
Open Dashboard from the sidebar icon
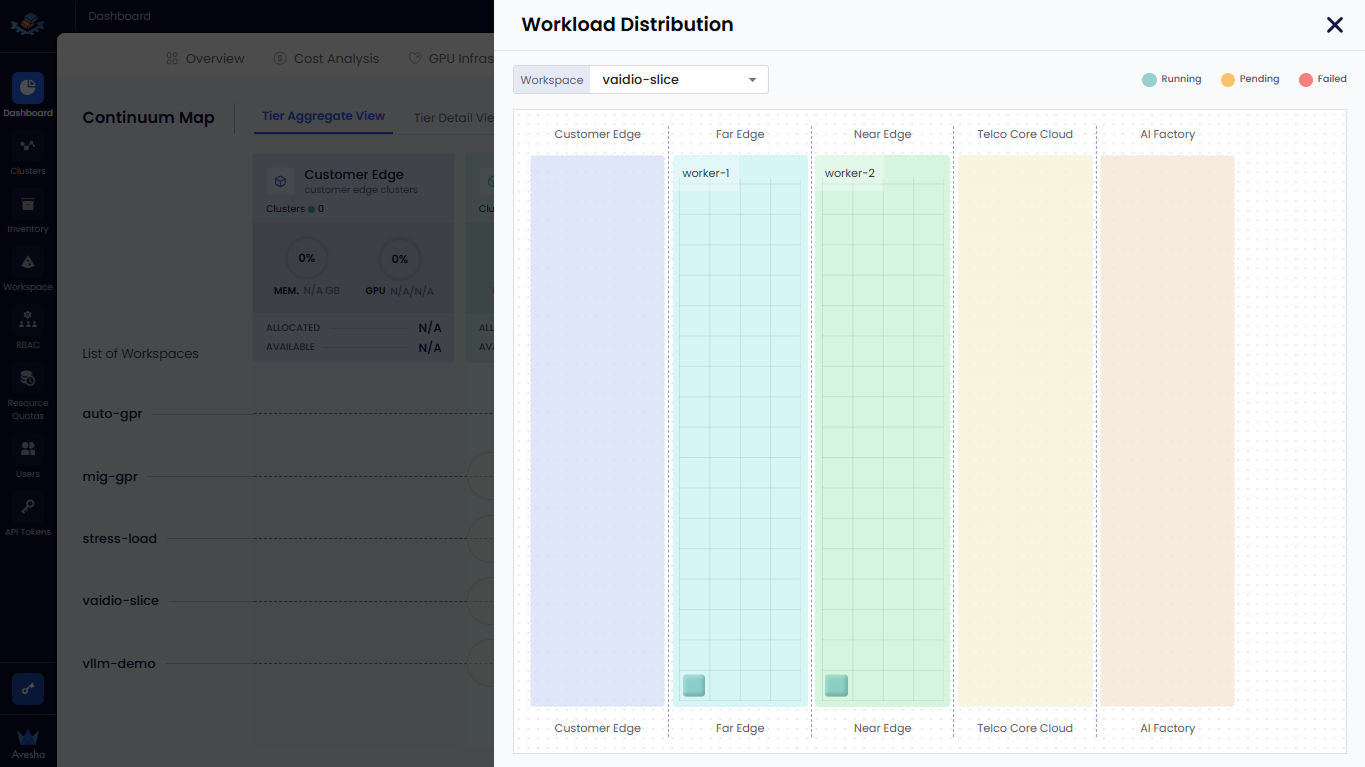coord(28,88)
